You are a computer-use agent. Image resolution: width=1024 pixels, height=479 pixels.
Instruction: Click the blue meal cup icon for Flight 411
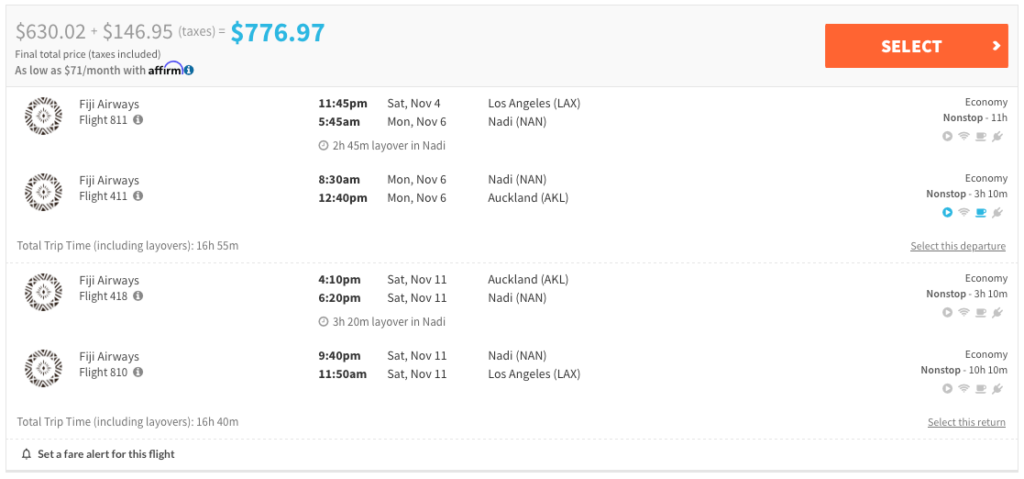click(980, 212)
